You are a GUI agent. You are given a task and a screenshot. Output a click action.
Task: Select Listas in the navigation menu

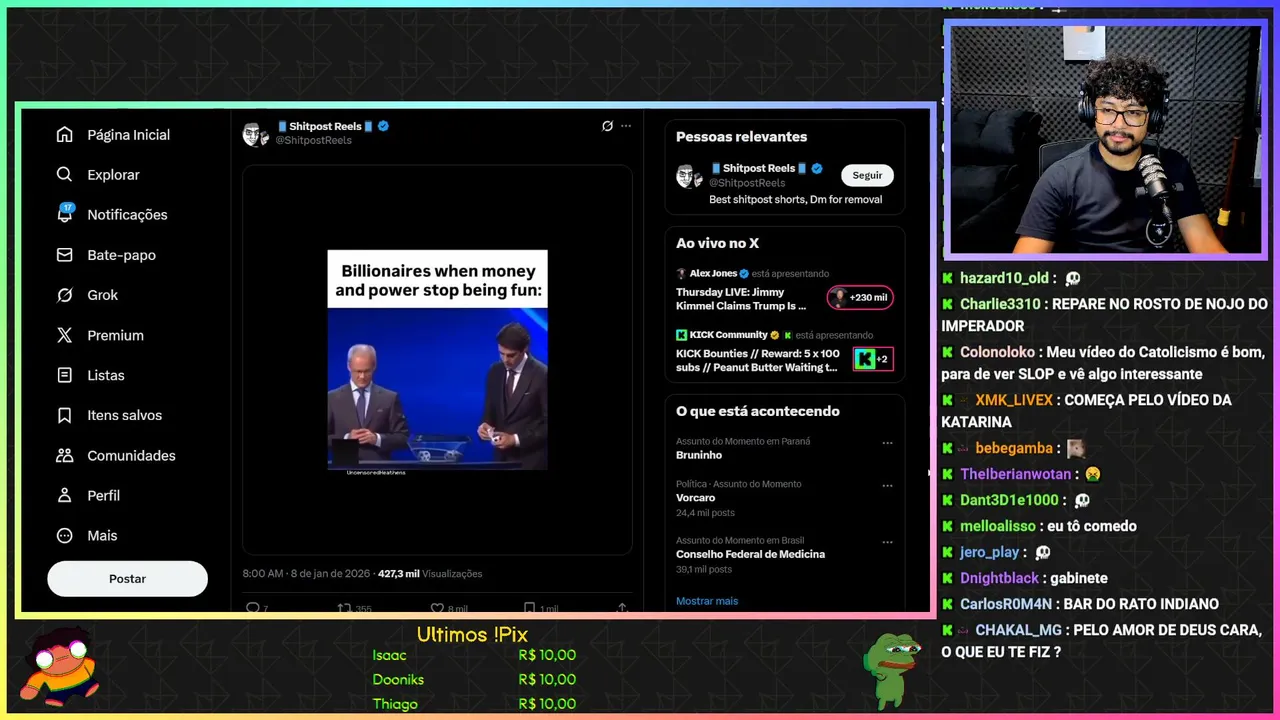[106, 375]
